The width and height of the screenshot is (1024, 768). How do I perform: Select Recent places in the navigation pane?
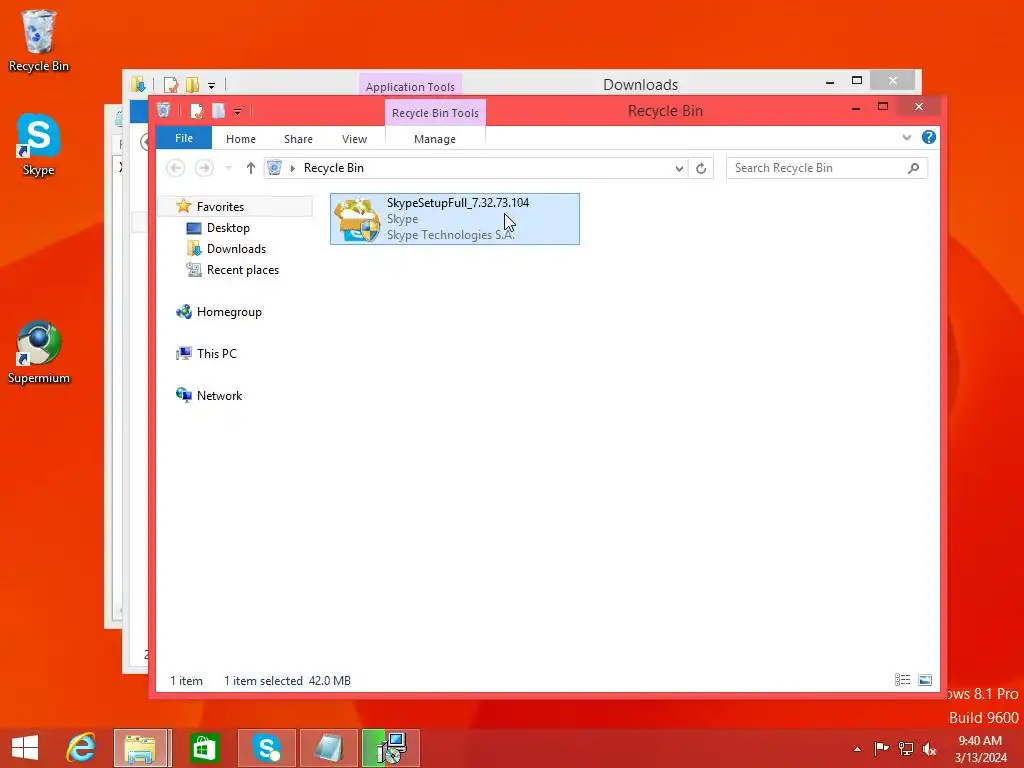(x=242, y=270)
